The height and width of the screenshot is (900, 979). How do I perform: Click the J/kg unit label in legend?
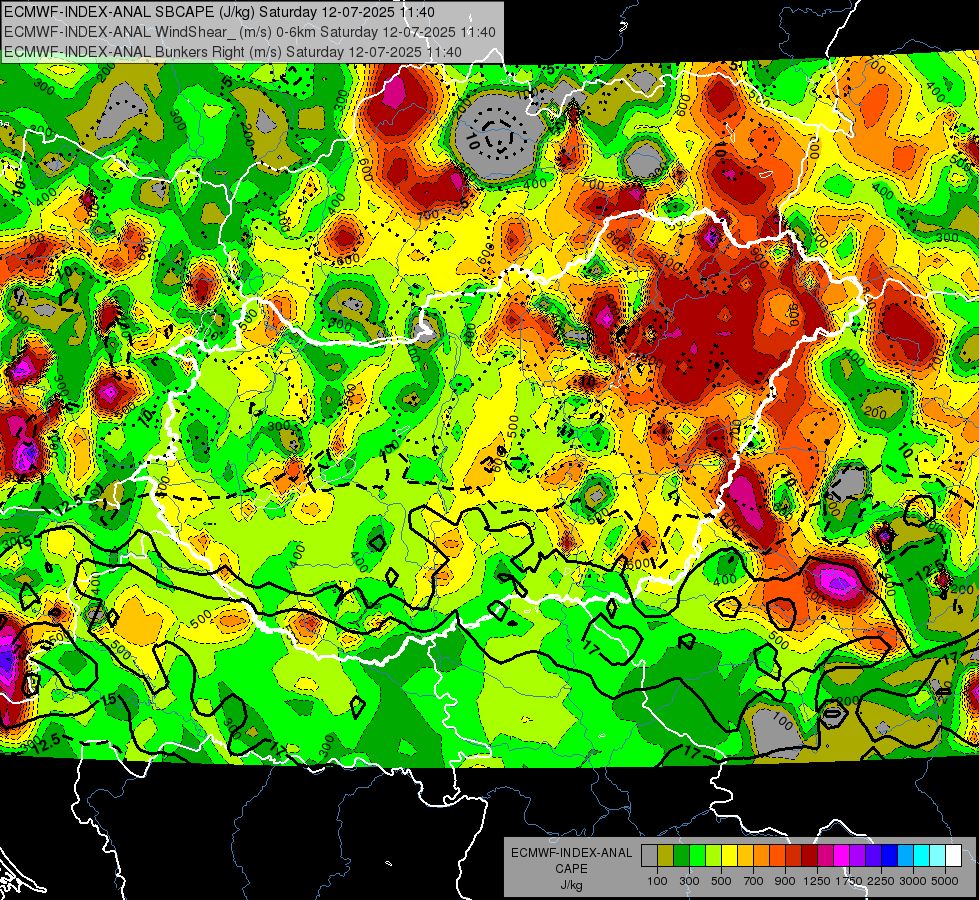(571, 885)
